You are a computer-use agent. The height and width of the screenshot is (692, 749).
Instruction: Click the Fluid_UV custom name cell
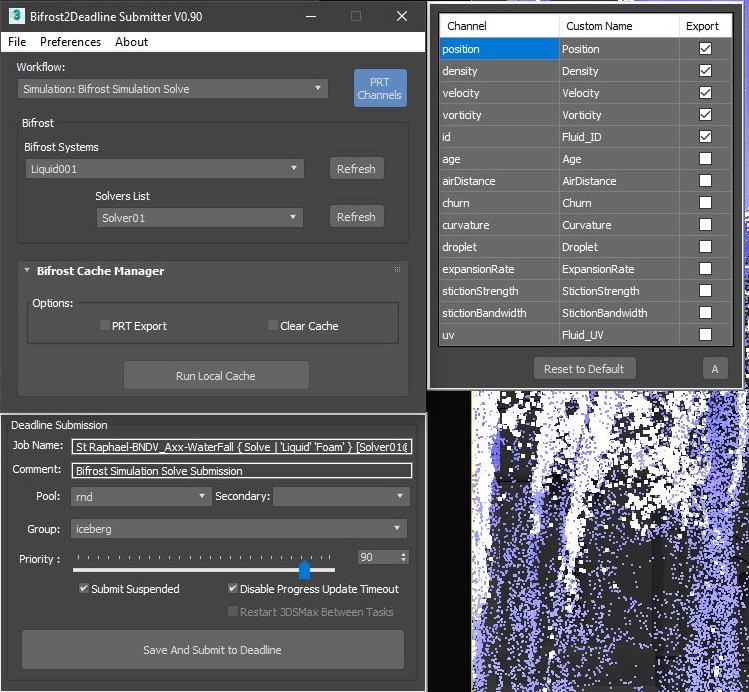[x=619, y=334]
